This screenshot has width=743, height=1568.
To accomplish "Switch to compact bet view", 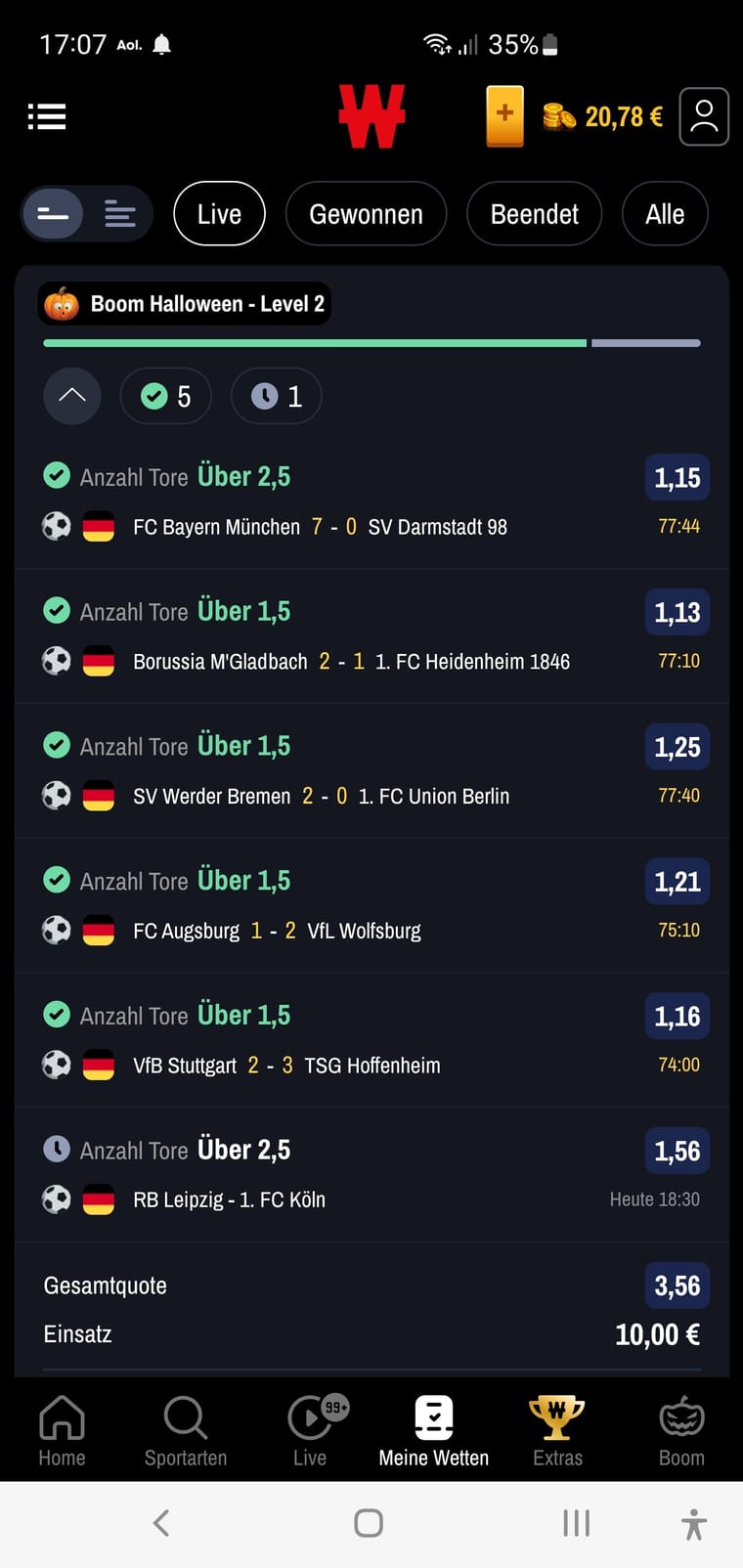I will coord(53,214).
